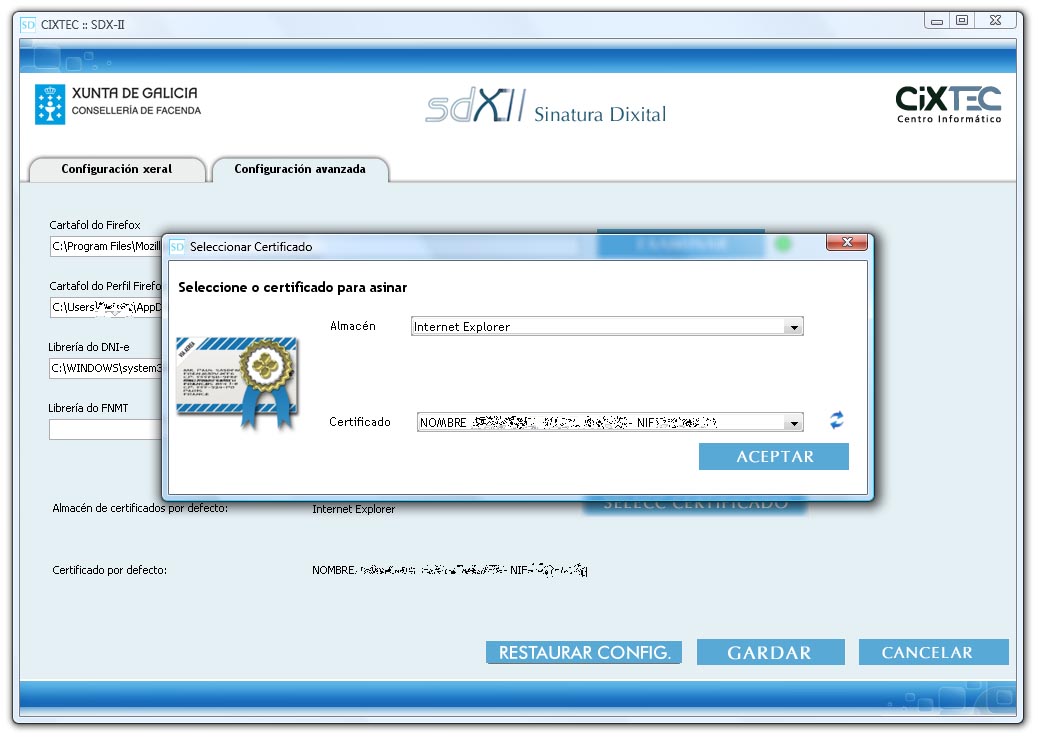Click the CANCELAR button
This screenshot has width=1038, height=738.
pyautogui.click(x=933, y=653)
